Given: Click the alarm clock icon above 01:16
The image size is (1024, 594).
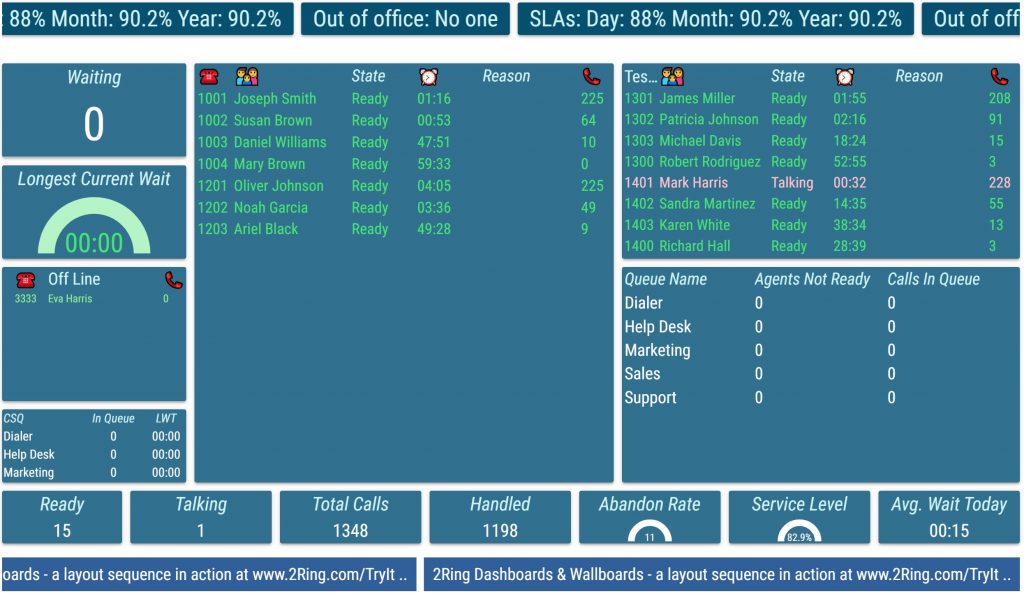Looking at the screenshot, I should (428, 77).
